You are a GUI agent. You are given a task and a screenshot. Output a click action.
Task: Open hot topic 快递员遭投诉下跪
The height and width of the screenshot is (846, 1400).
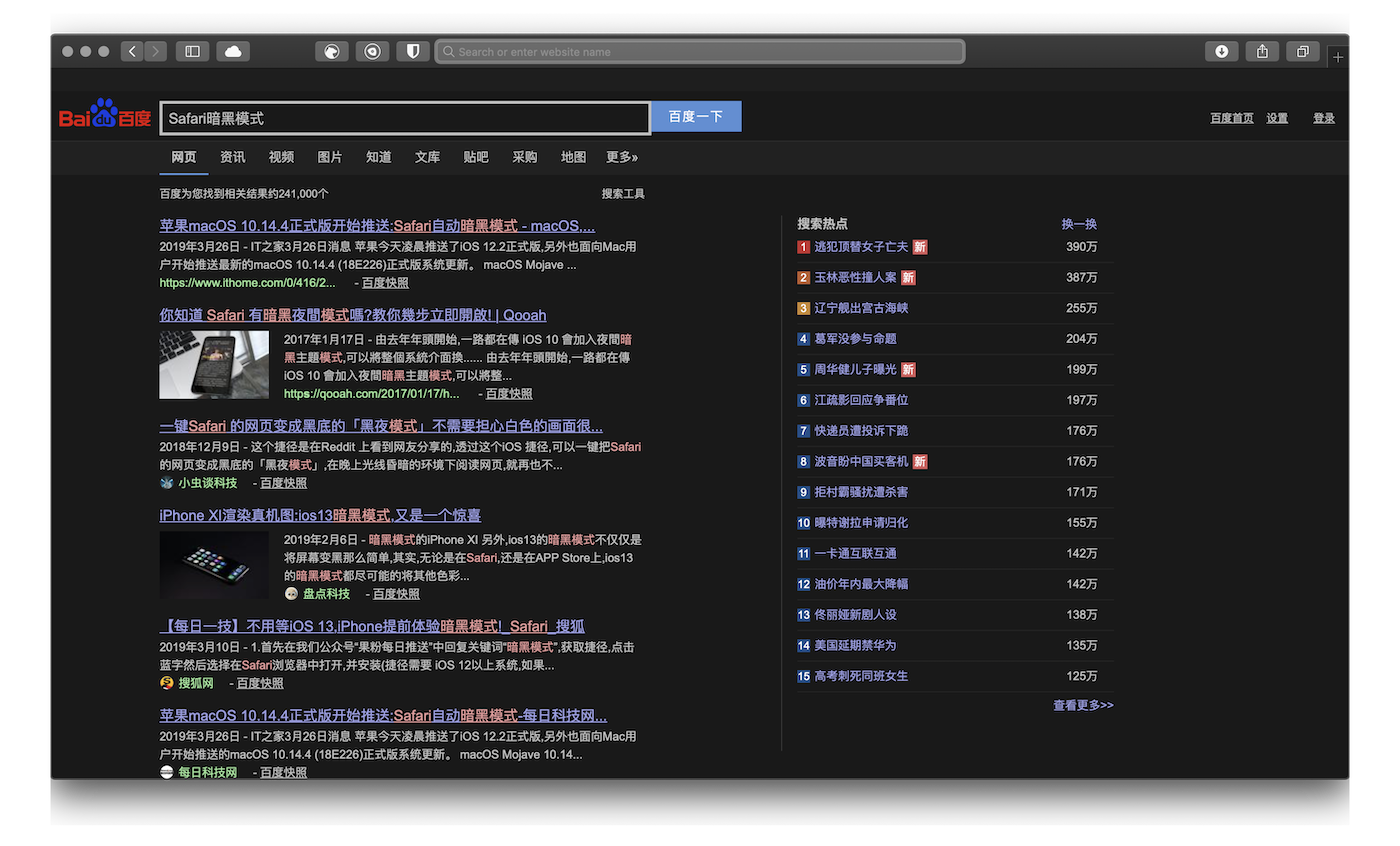[x=861, y=431]
